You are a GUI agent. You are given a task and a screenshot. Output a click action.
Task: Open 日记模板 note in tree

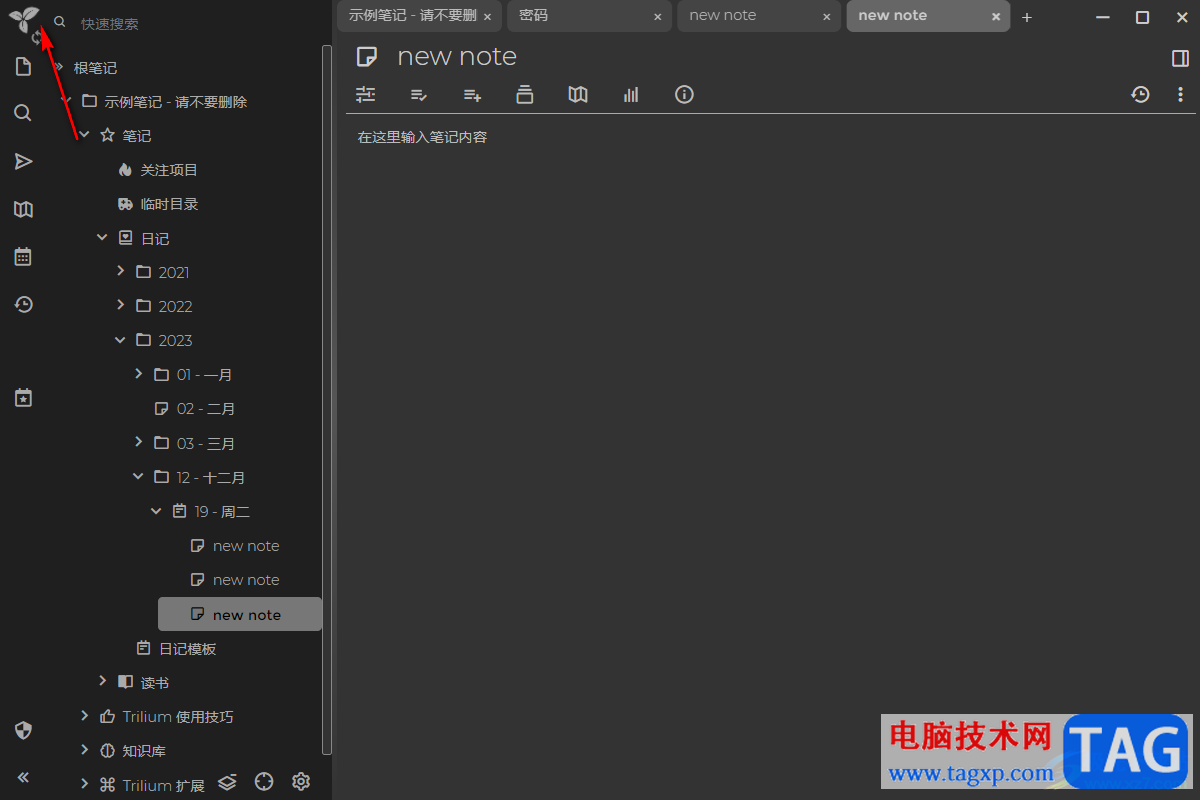click(188, 648)
